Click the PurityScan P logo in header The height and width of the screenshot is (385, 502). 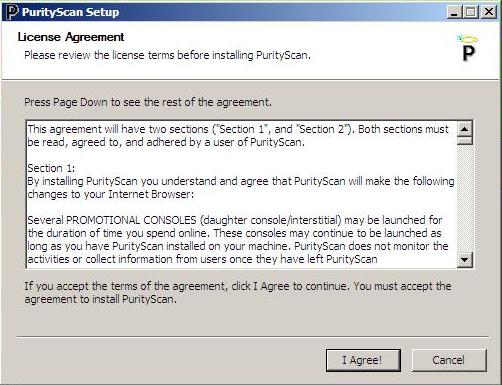click(x=468, y=48)
